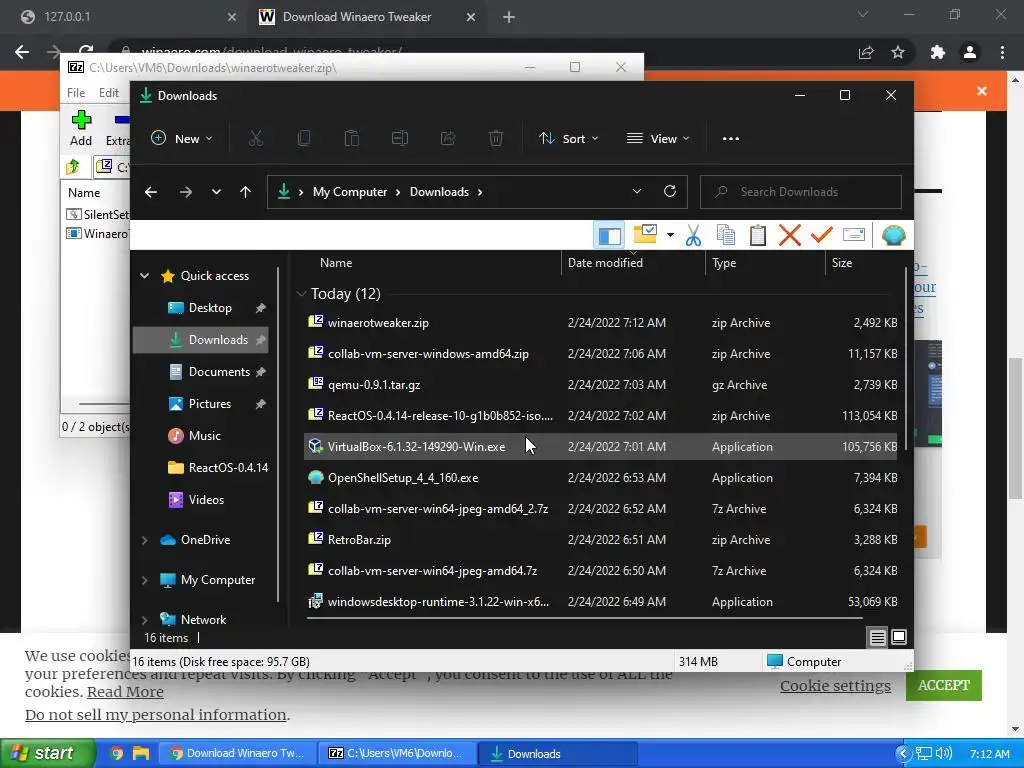Click the orange checkmark Properties icon
Viewport: 1024px width, 768px height.
(822, 234)
